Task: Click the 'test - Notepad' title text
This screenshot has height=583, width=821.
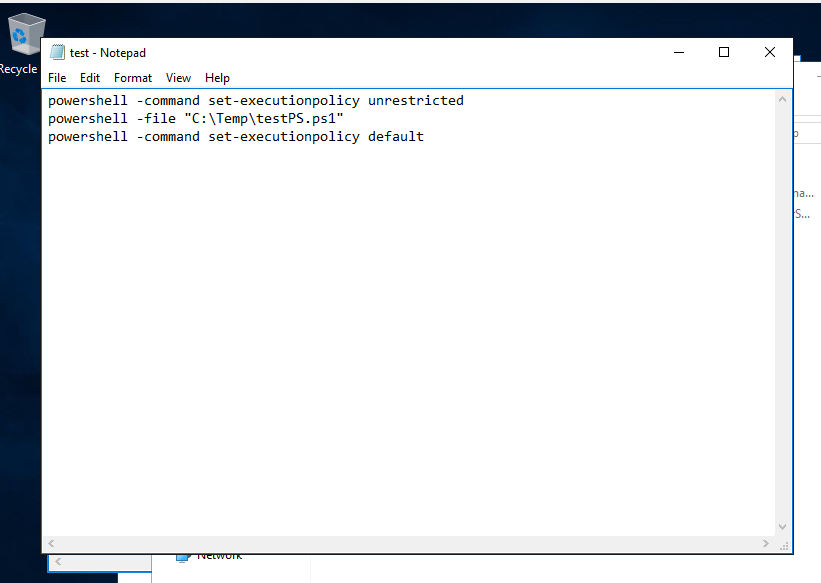Action: point(108,53)
